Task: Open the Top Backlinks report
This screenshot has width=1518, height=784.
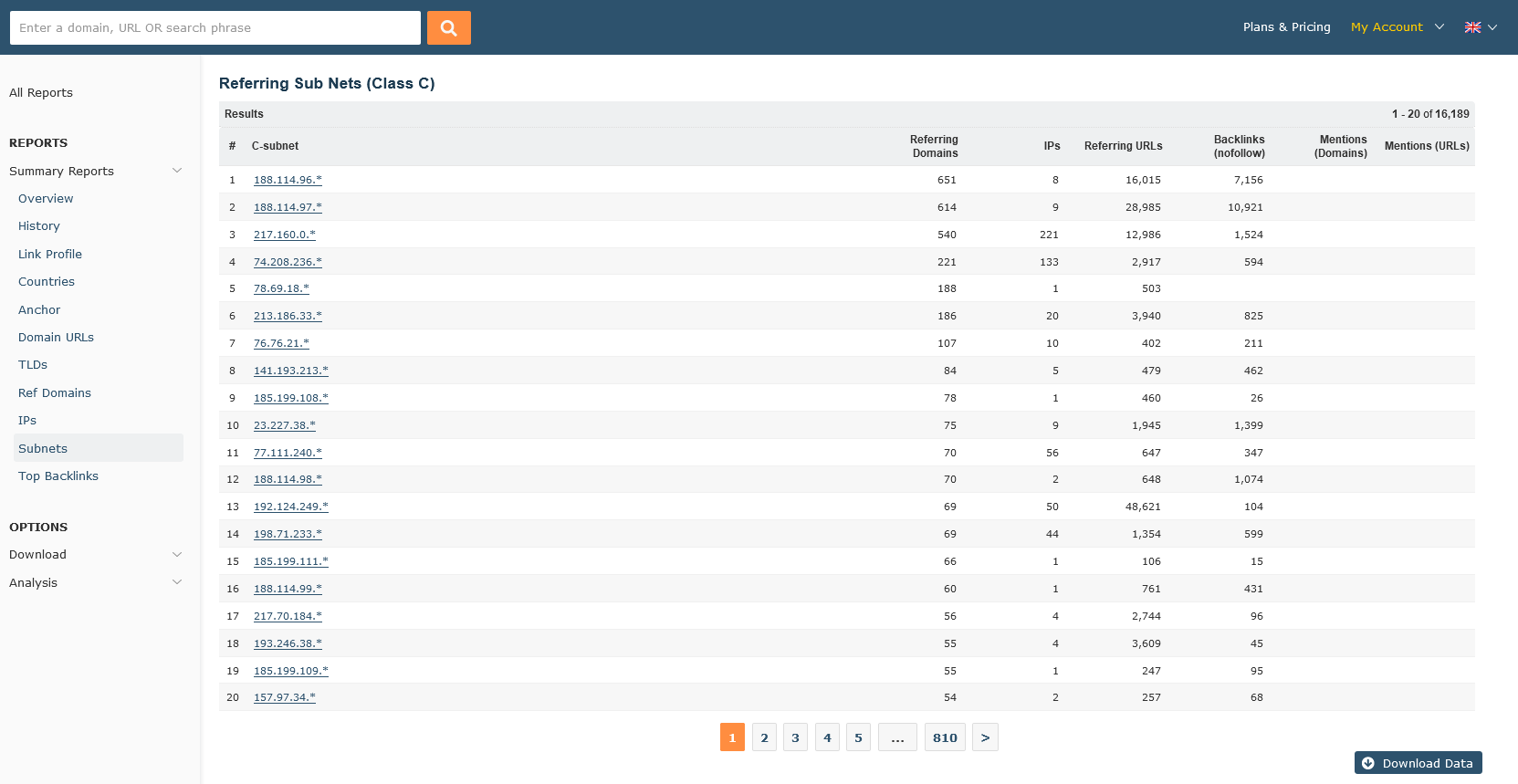Action: click(x=58, y=476)
